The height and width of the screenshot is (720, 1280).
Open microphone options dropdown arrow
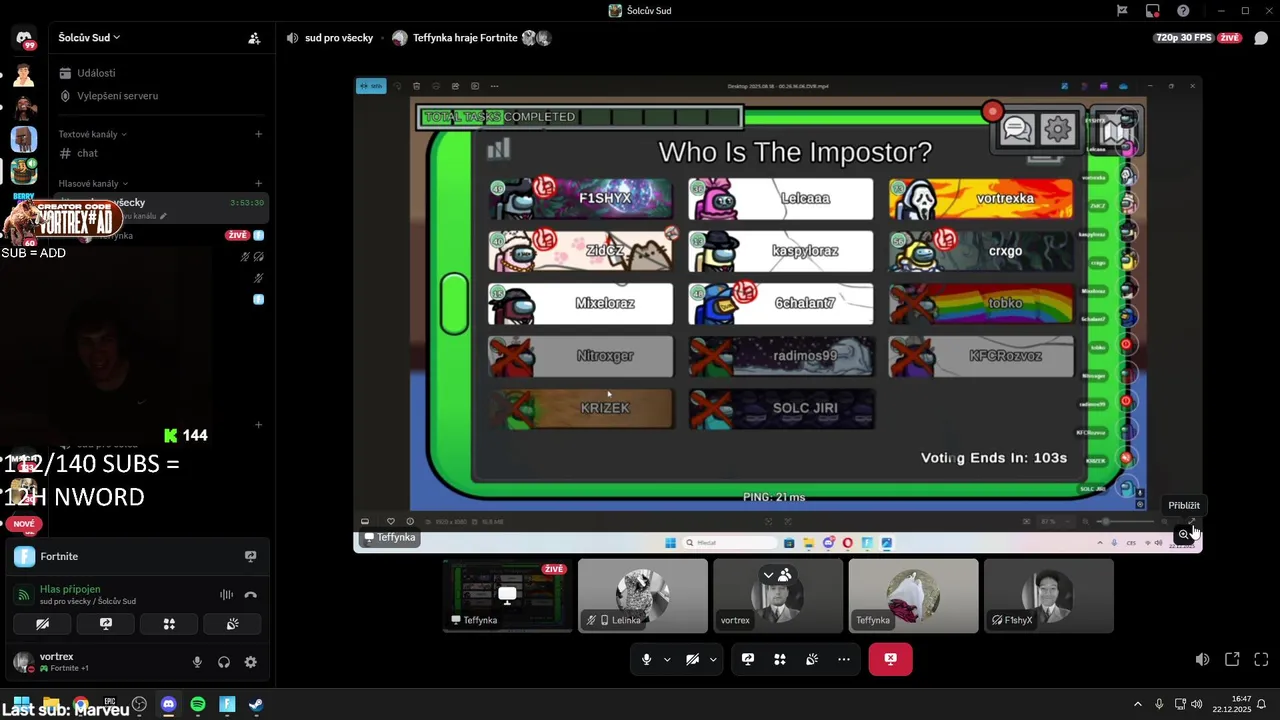[667, 660]
